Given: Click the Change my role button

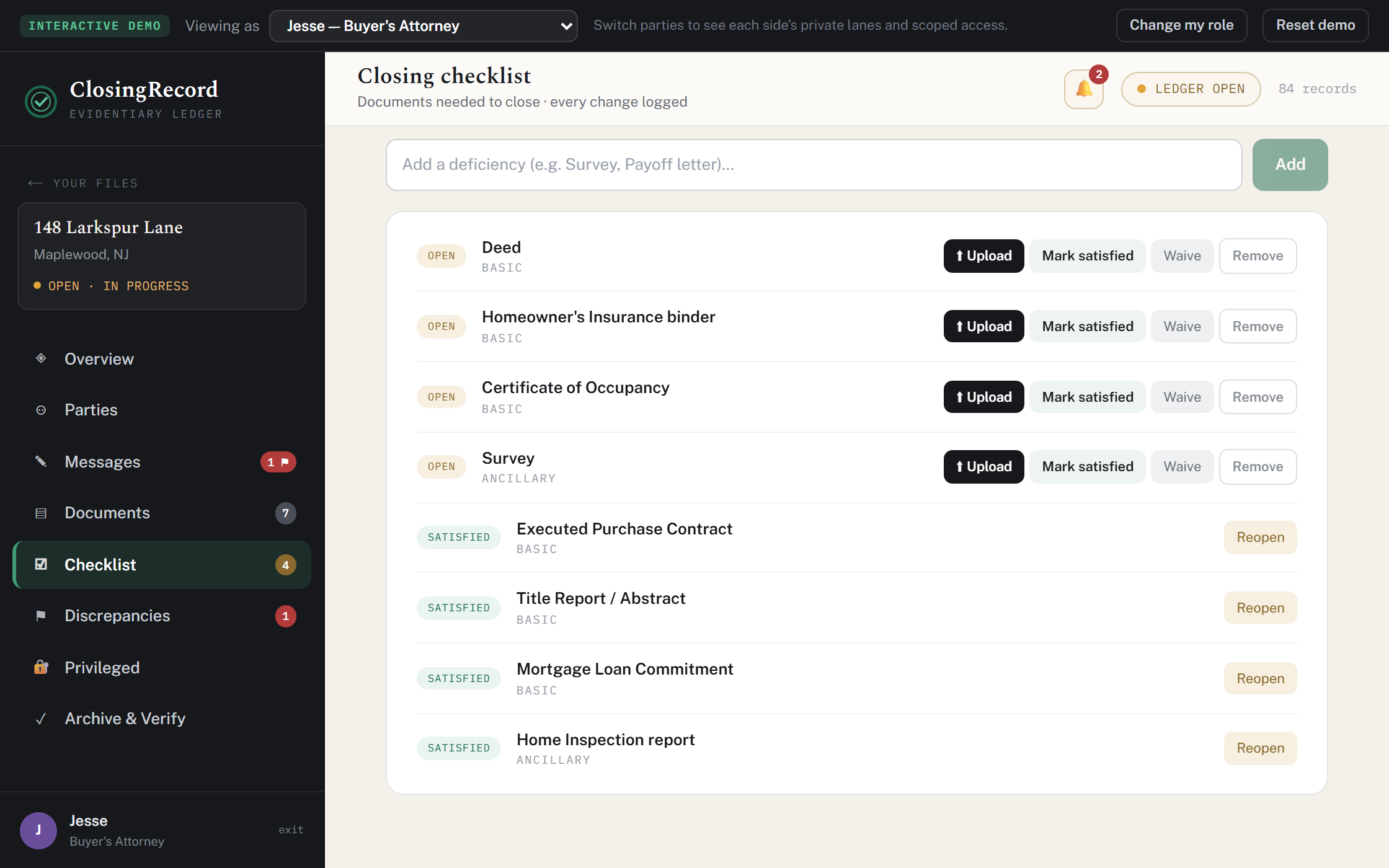Looking at the screenshot, I should [x=1181, y=25].
